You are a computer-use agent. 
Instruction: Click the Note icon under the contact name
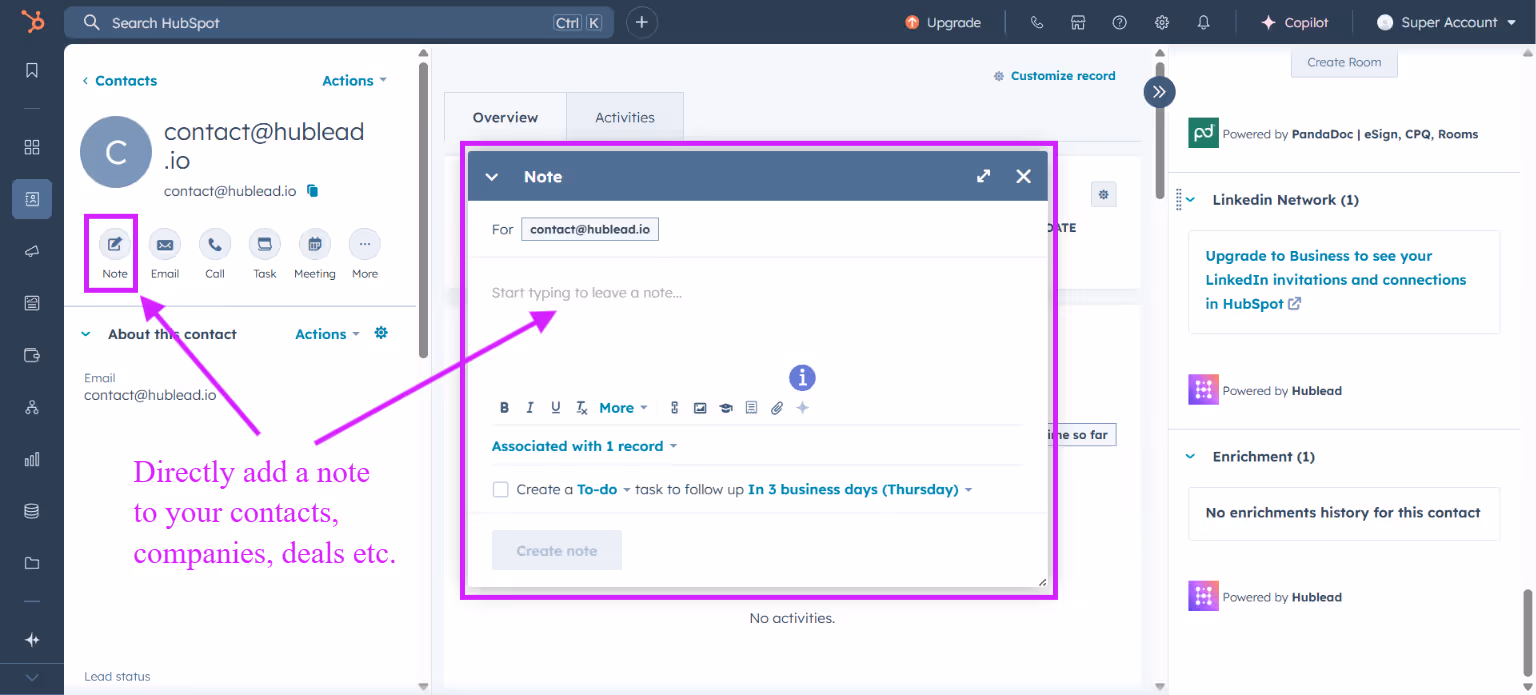(115, 244)
